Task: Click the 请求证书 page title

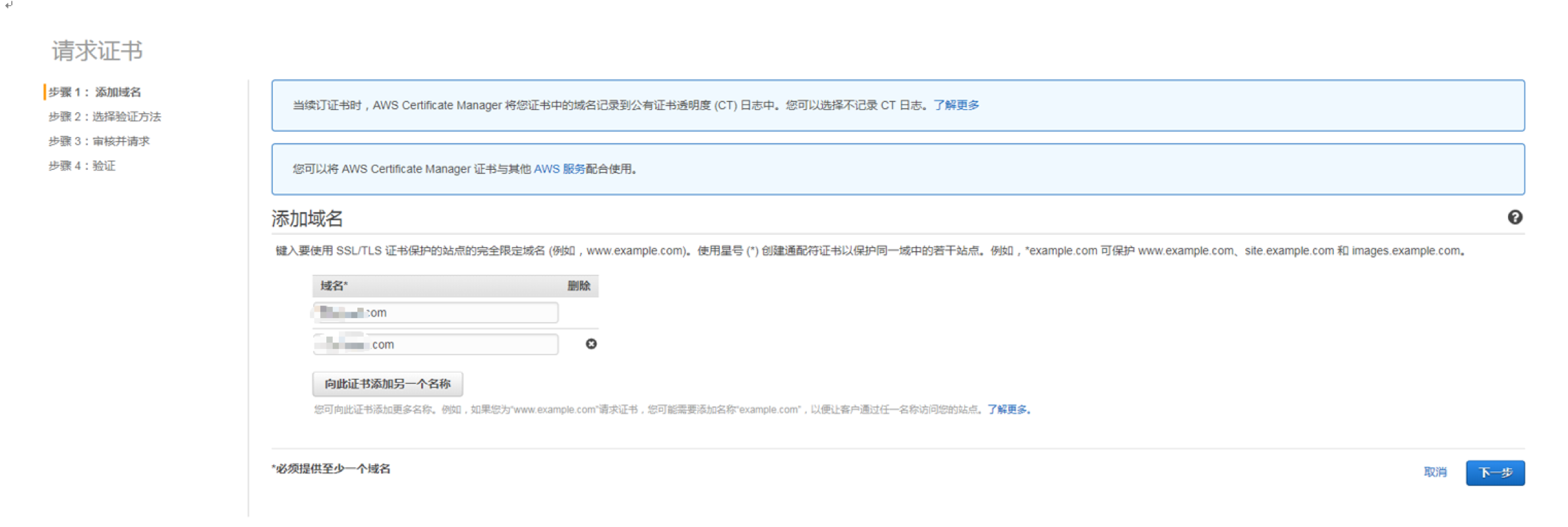Action: (98, 51)
